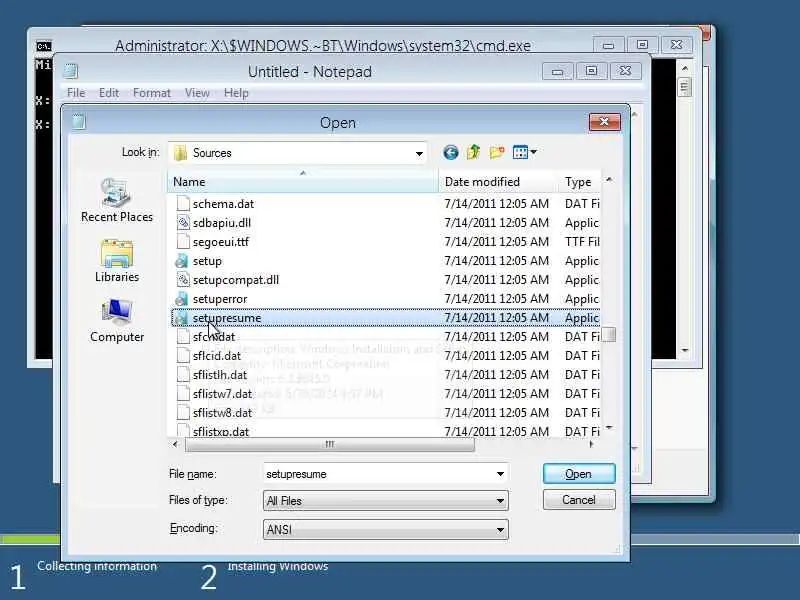Create a new folder icon
The image size is (800, 600).
pos(496,152)
